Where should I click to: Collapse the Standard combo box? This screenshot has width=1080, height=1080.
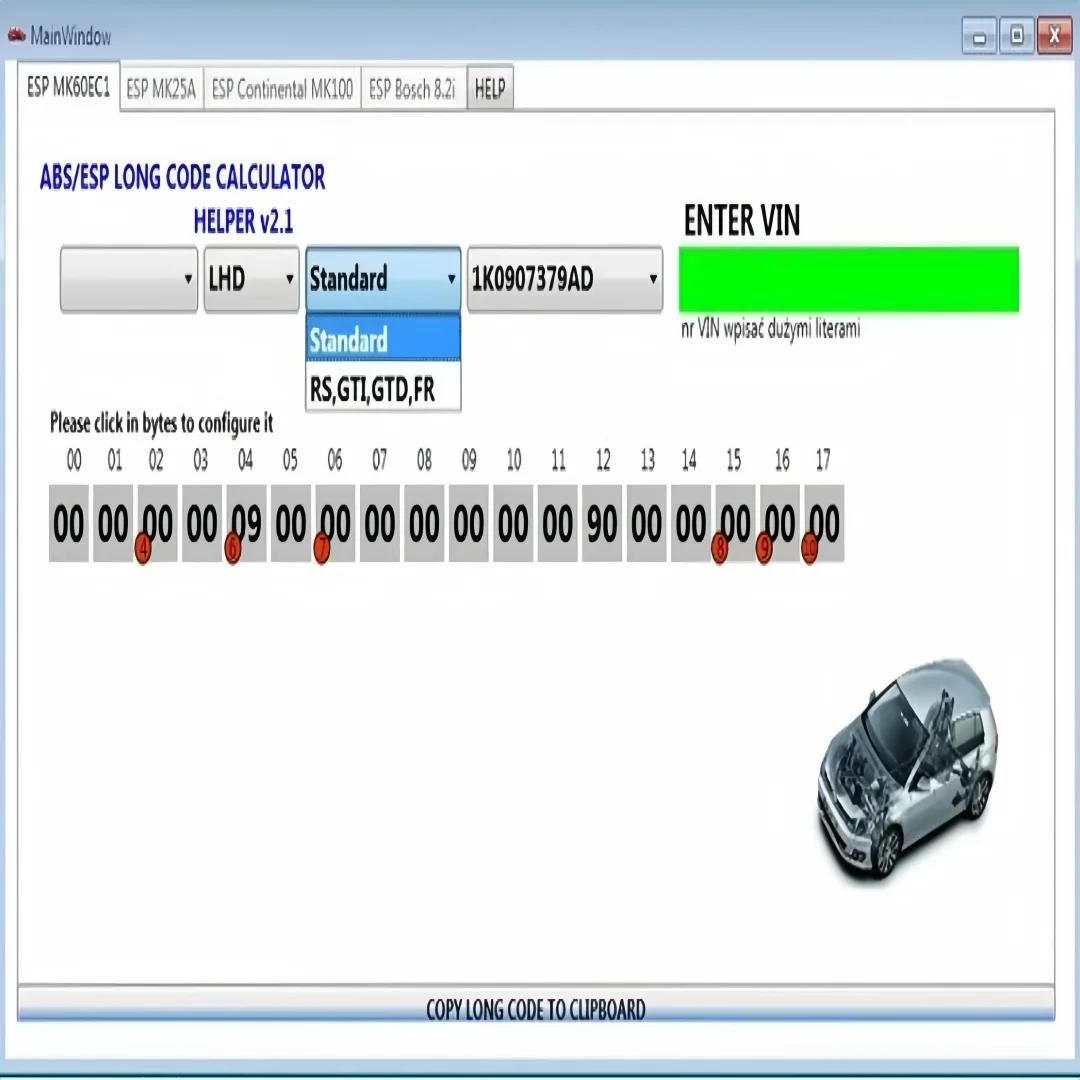(383, 278)
